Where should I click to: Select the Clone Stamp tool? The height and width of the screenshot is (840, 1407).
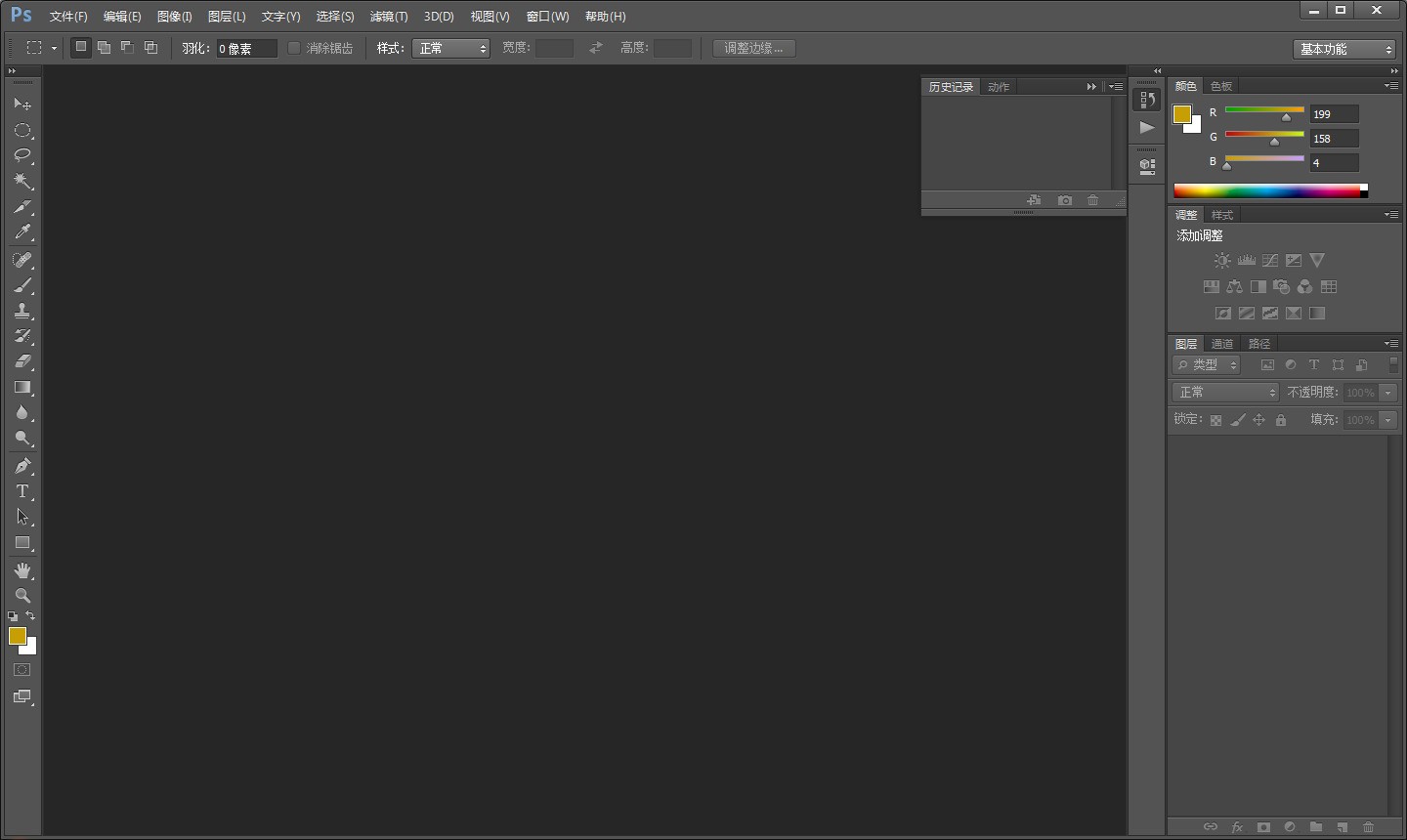point(21,311)
